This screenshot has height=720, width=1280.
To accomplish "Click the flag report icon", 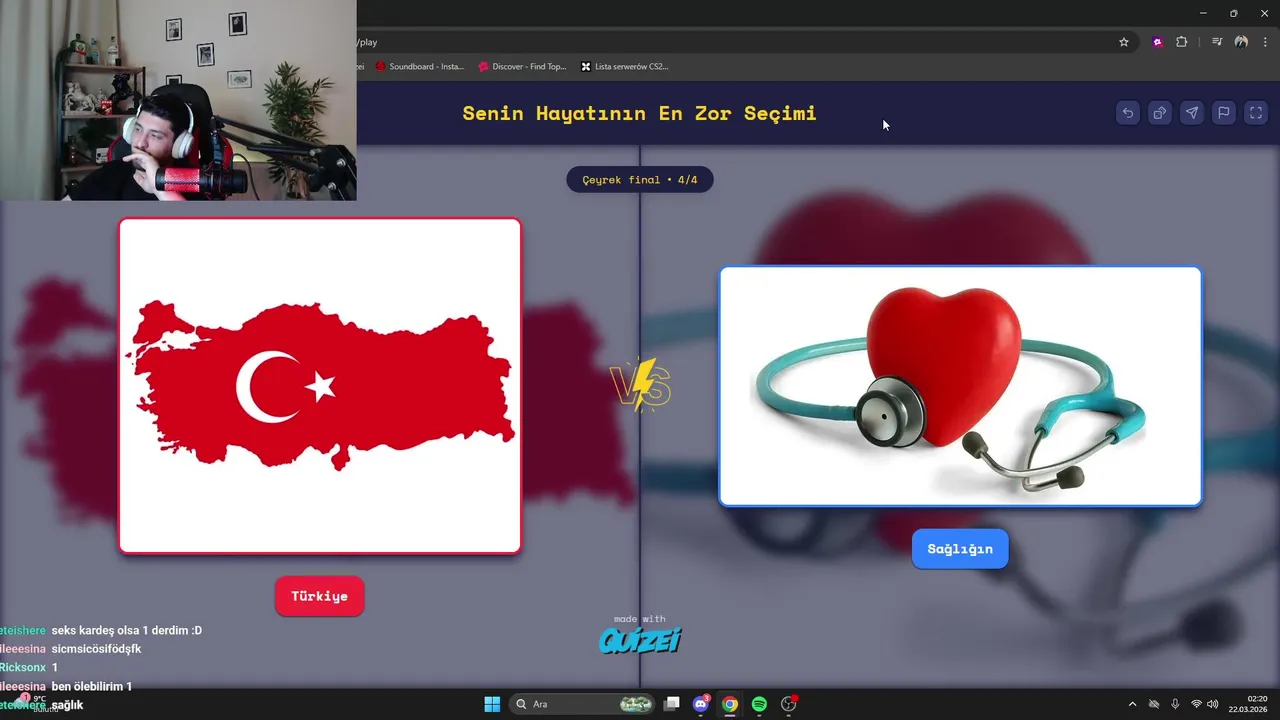I will coord(1224,113).
